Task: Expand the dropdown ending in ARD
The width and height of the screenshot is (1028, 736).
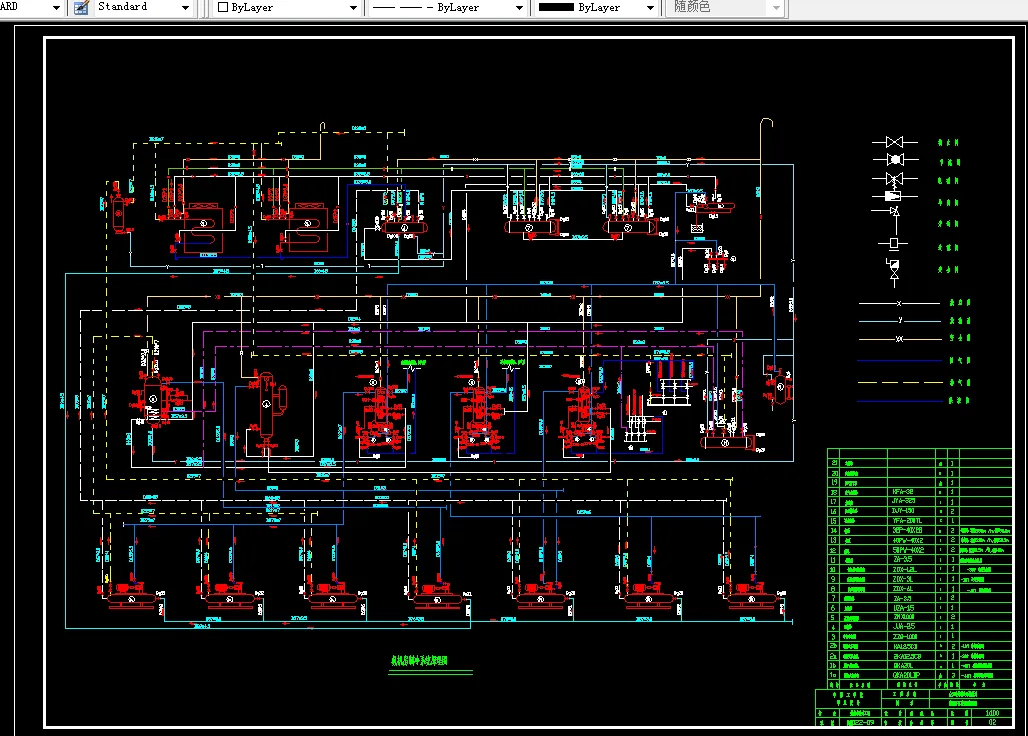Action: (x=56, y=8)
